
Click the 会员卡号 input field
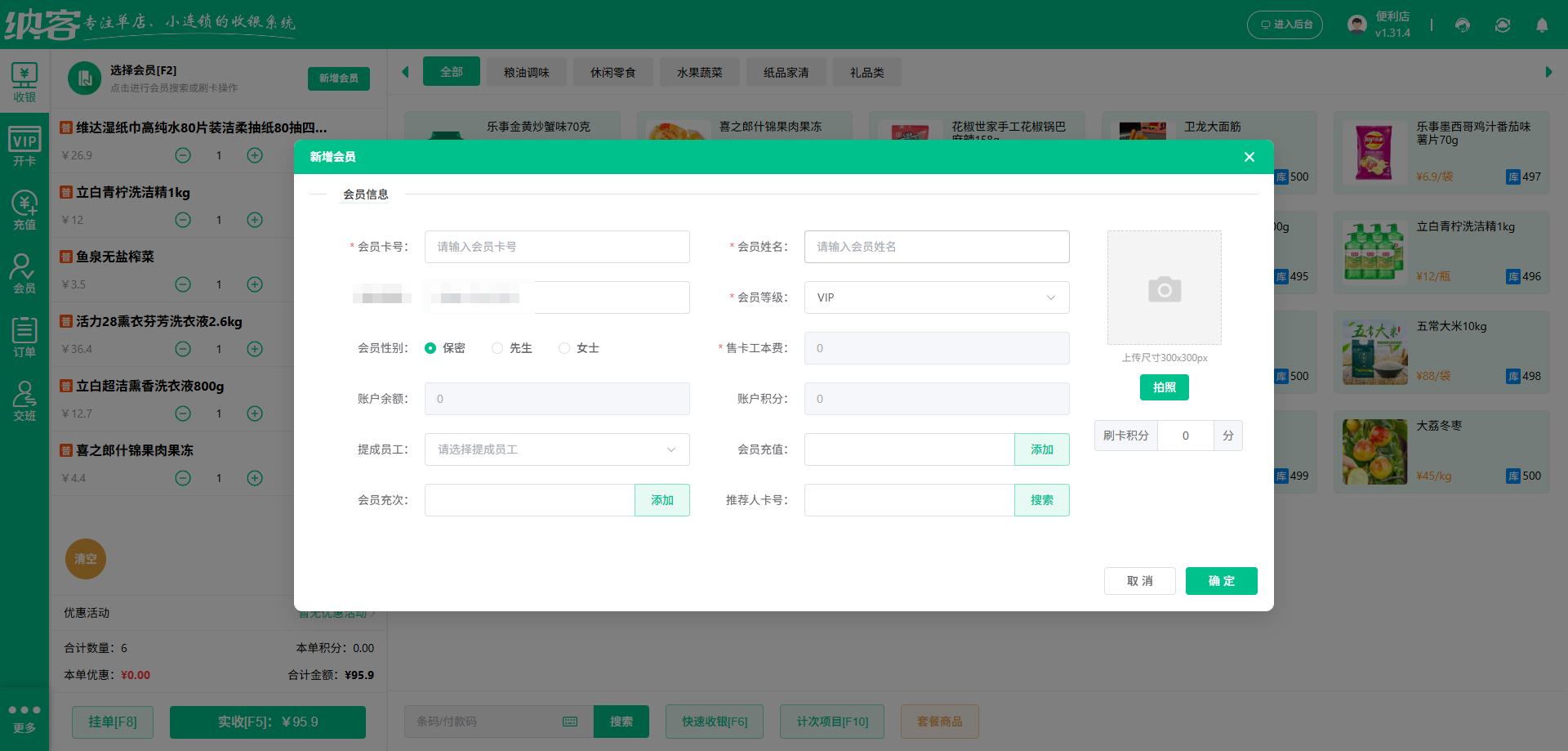[x=556, y=247]
